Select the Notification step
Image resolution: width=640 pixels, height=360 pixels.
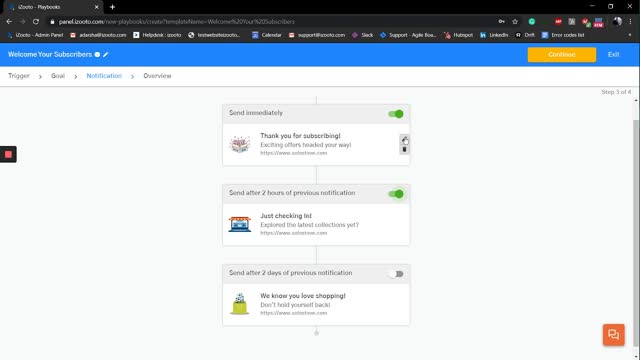pos(104,76)
